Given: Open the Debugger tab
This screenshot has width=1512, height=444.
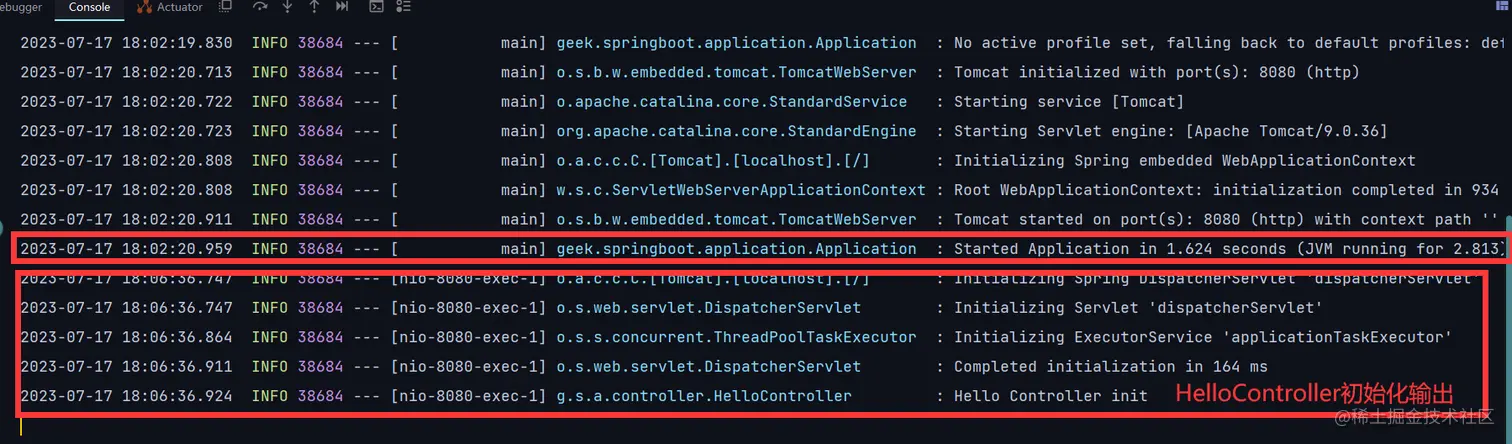Looking at the screenshot, I should [20, 7].
